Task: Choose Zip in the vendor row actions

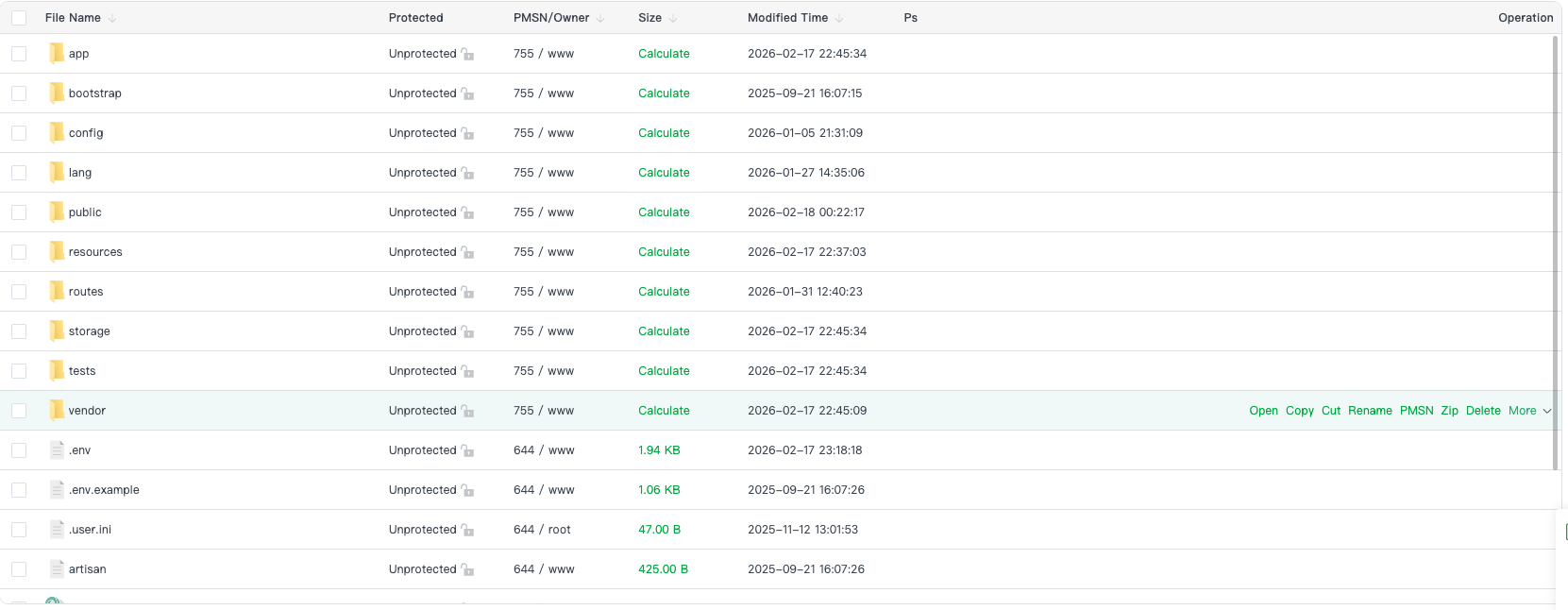Action: 1449,411
